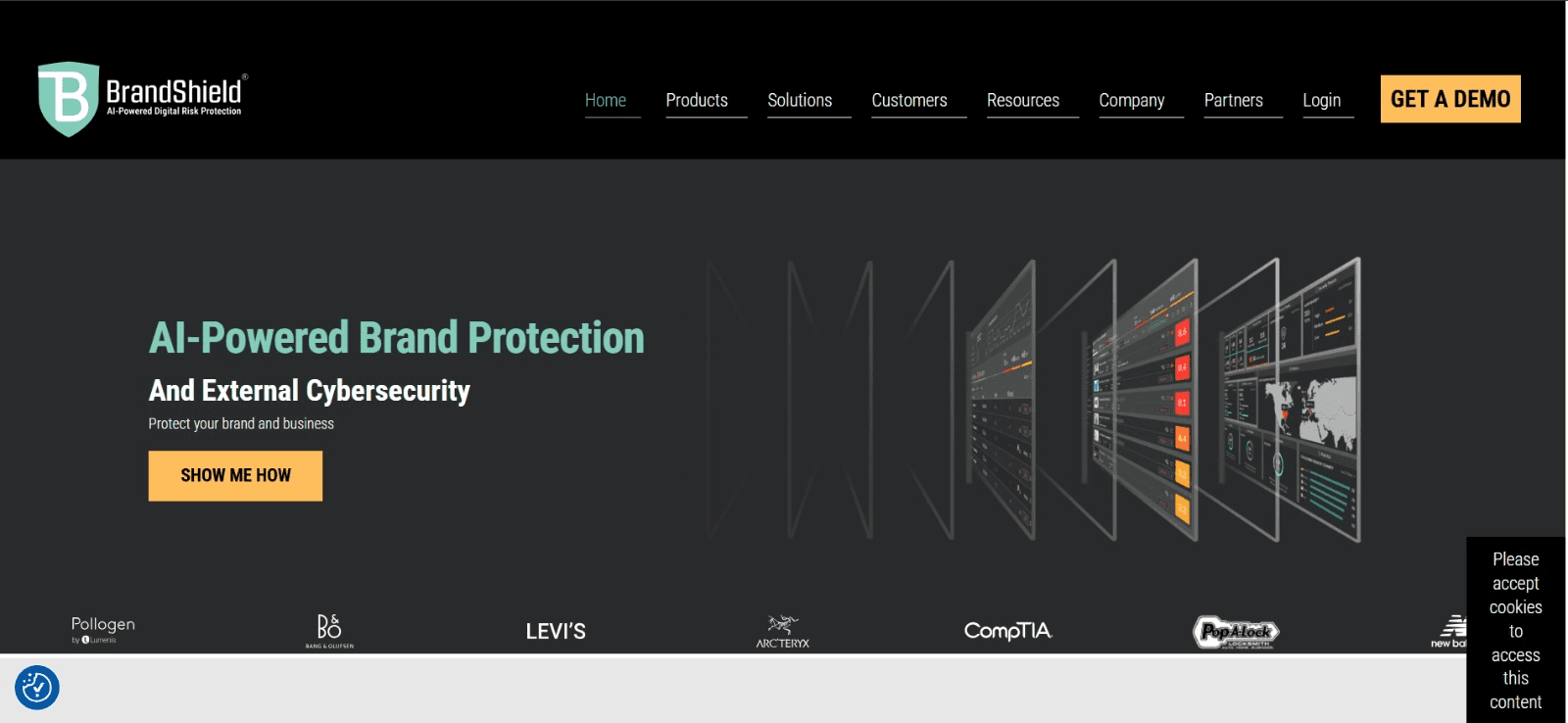Click the BrandShield wordmark text

[x=173, y=91]
